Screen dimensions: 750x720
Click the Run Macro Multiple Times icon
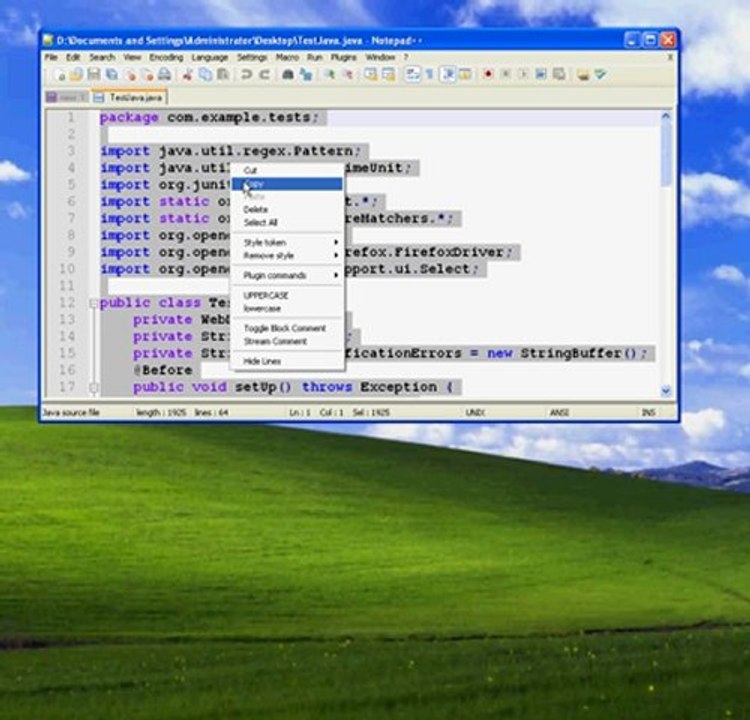541,75
